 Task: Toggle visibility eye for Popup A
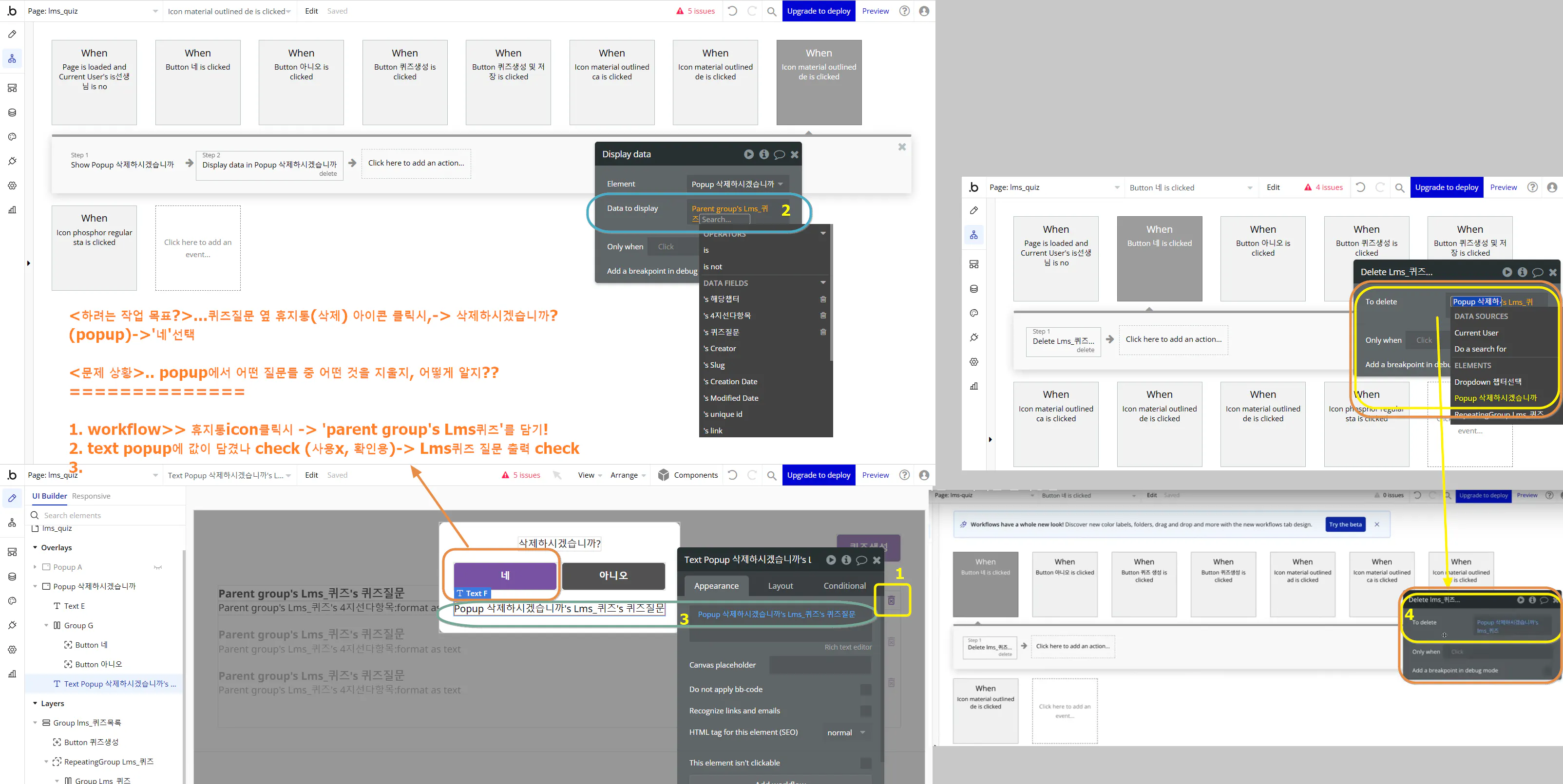click(158, 567)
